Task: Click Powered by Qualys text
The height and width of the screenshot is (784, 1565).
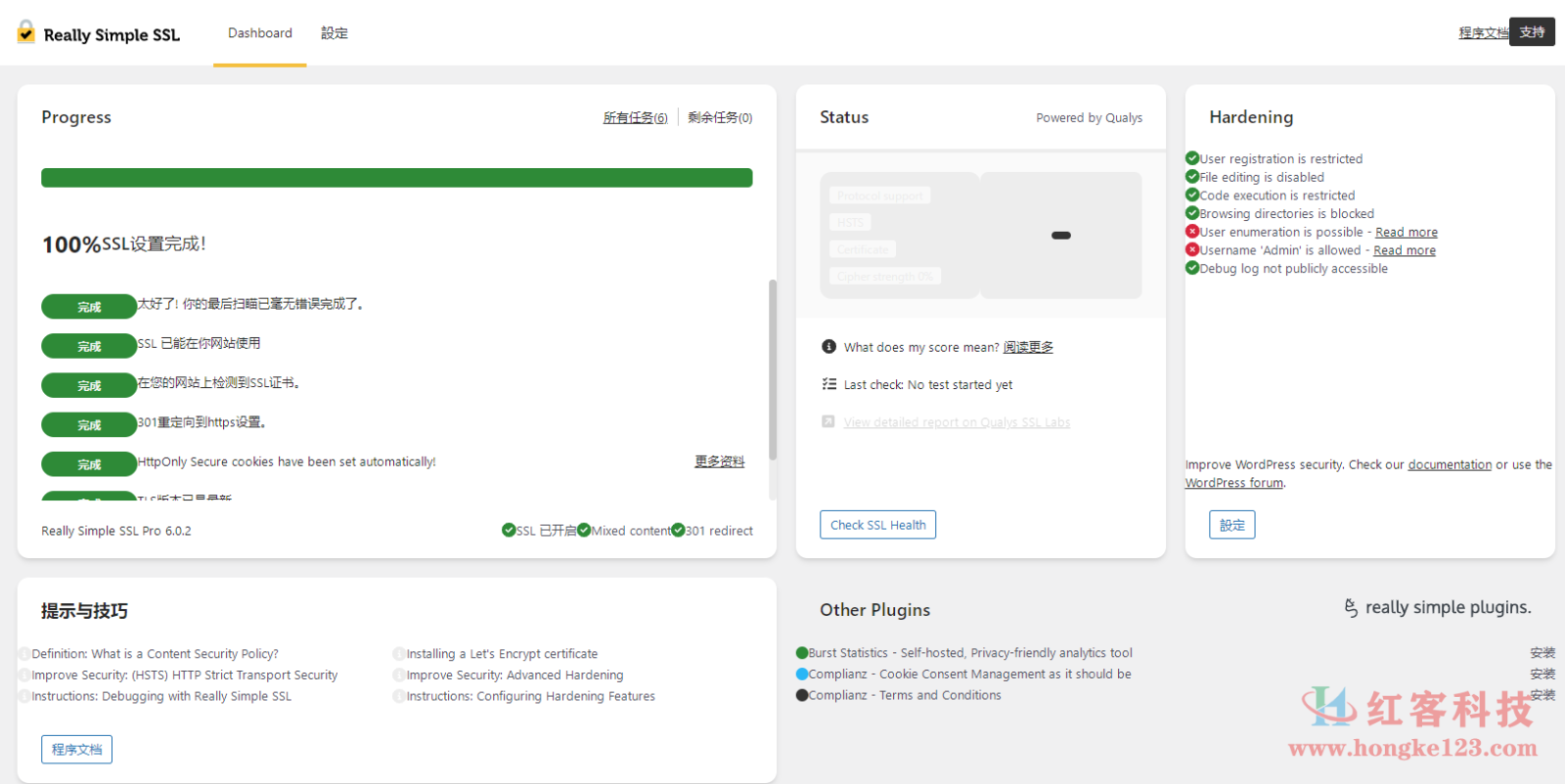Action: click(x=1089, y=117)
